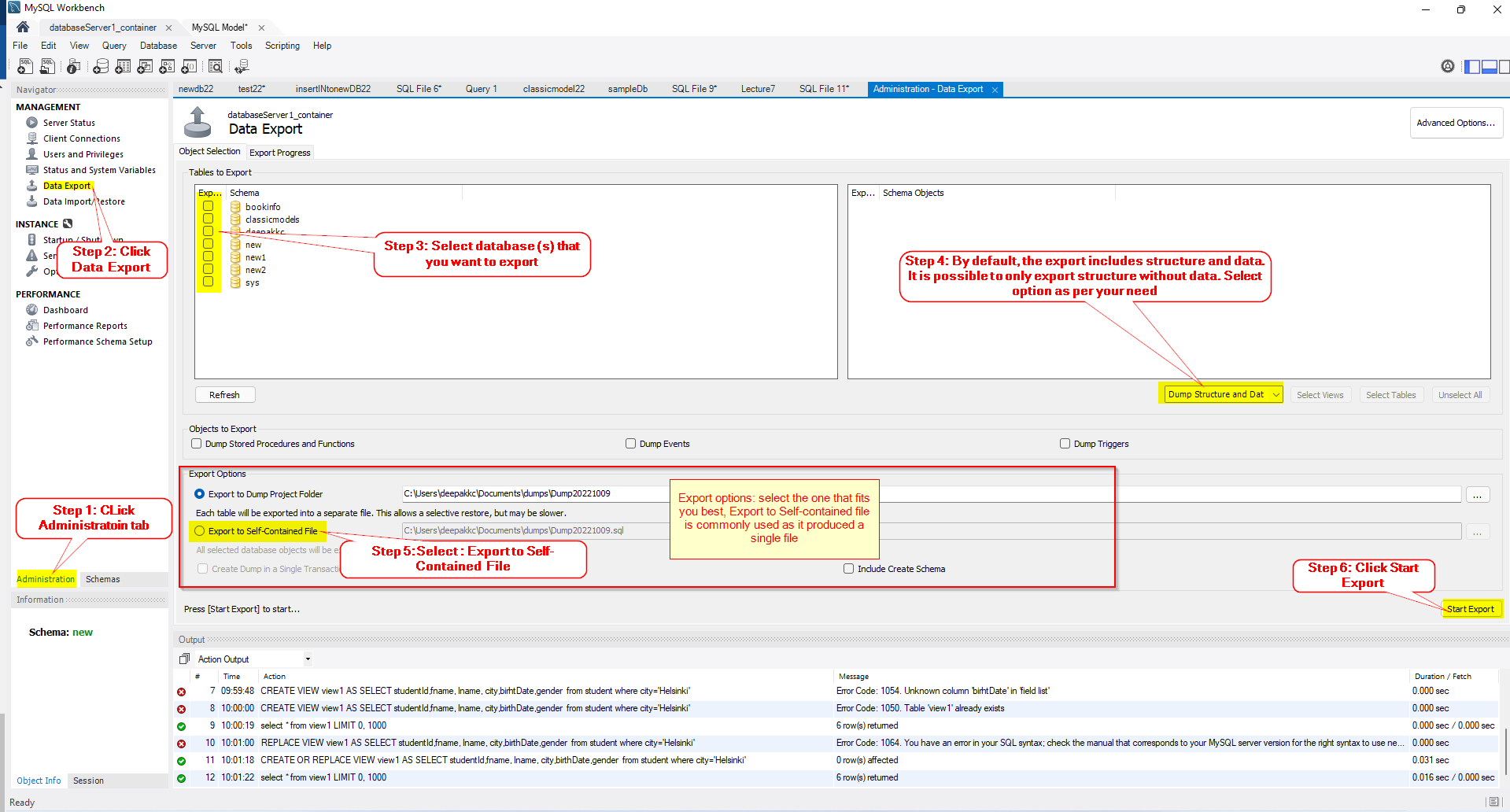The width and height of the screenshot is (1510, 812).
Task: Switch to the Schemas navigator tab
Action: pyautogui.click(x=103, y=579)
